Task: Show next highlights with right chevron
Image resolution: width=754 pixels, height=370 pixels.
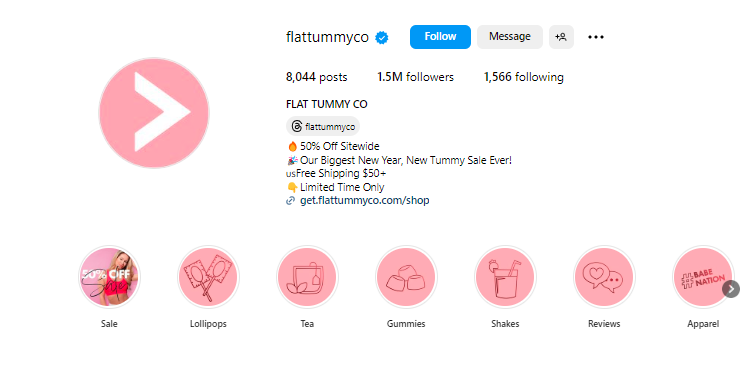Action: click(731, 289)
